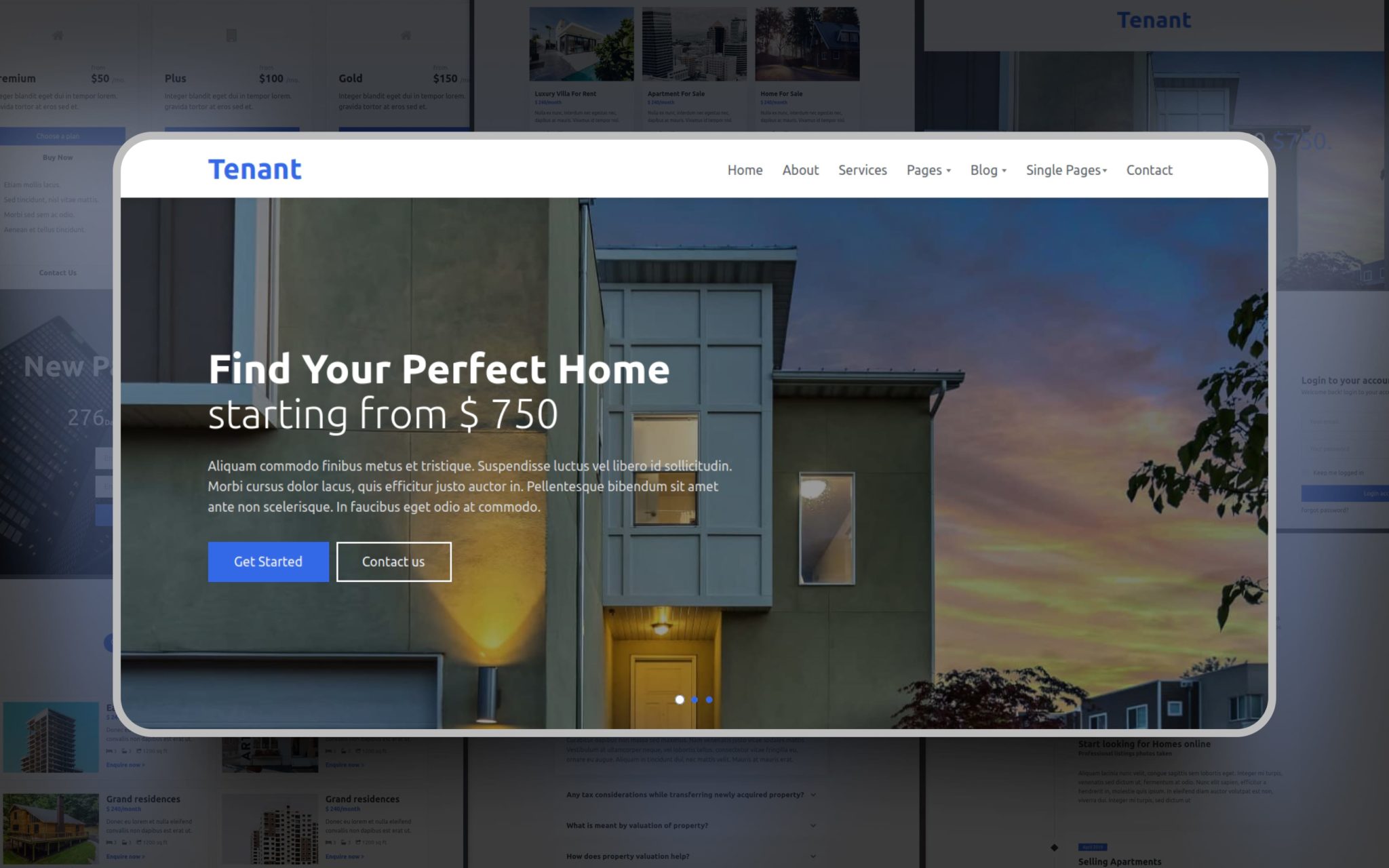The height and width of the screenshot is (868, 1389).
Task: Click the outlined Contact us button
Action: 393,561
